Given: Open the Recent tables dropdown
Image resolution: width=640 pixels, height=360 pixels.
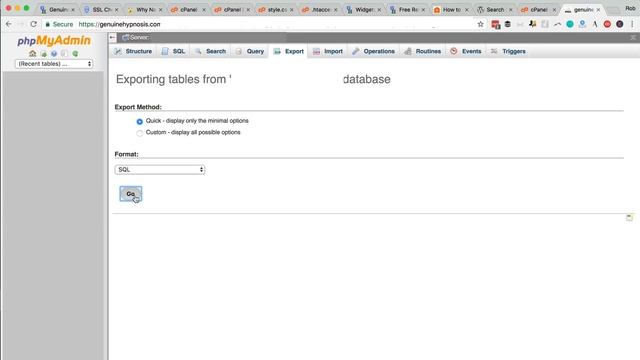Looking at the screenshot, I should pos(53,64).
